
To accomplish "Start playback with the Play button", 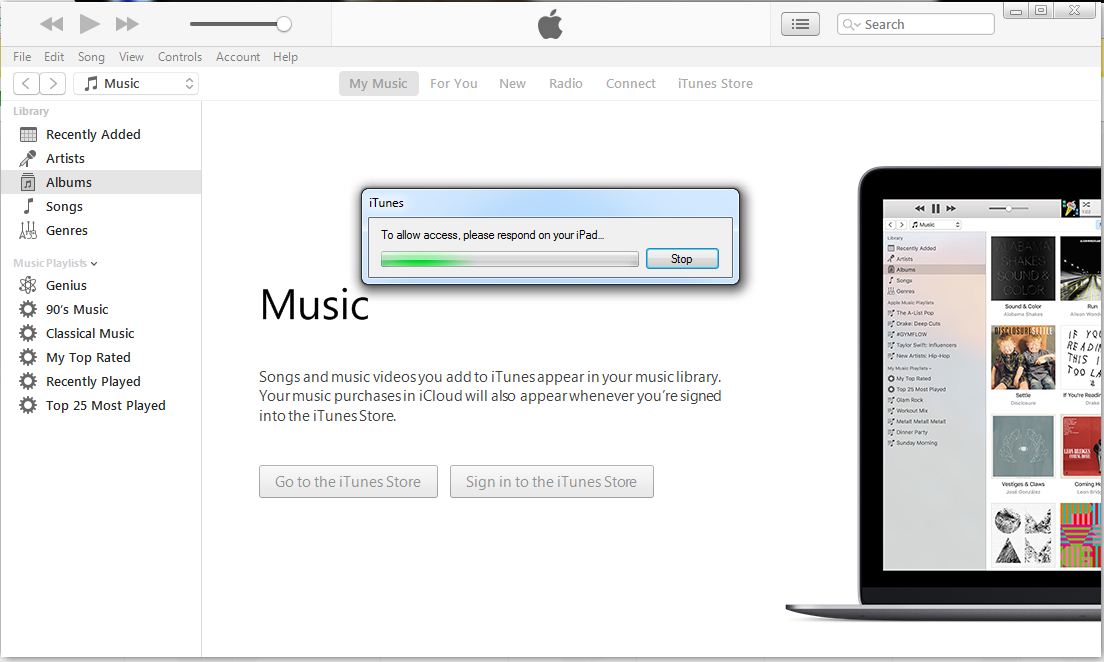I will click(89, 24).
